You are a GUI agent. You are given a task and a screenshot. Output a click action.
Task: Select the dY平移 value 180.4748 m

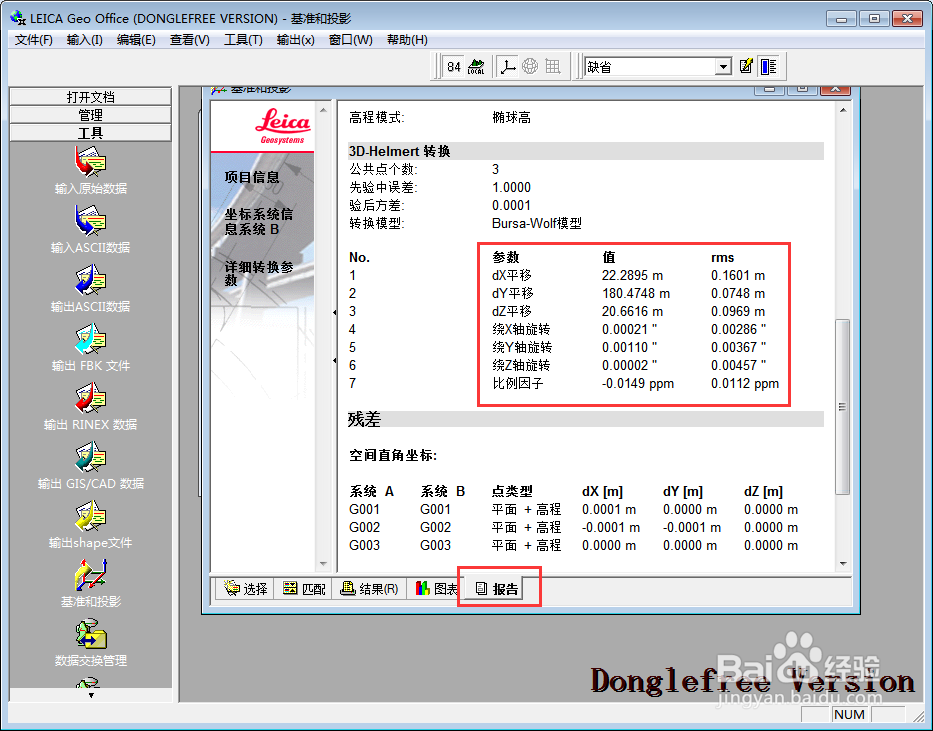(635, 293)
